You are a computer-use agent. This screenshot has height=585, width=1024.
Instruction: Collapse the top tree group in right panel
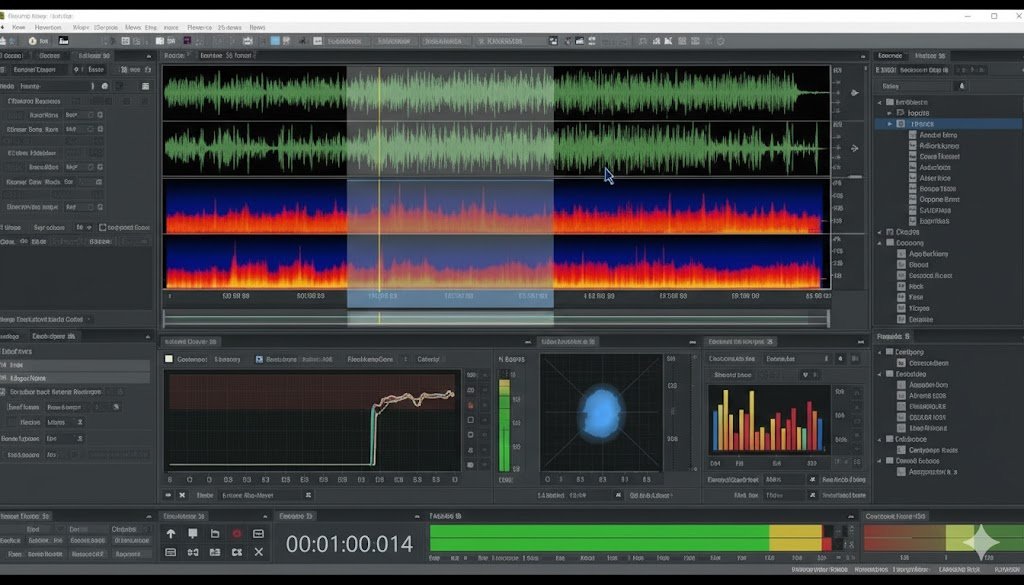click(x=880, y=102)
